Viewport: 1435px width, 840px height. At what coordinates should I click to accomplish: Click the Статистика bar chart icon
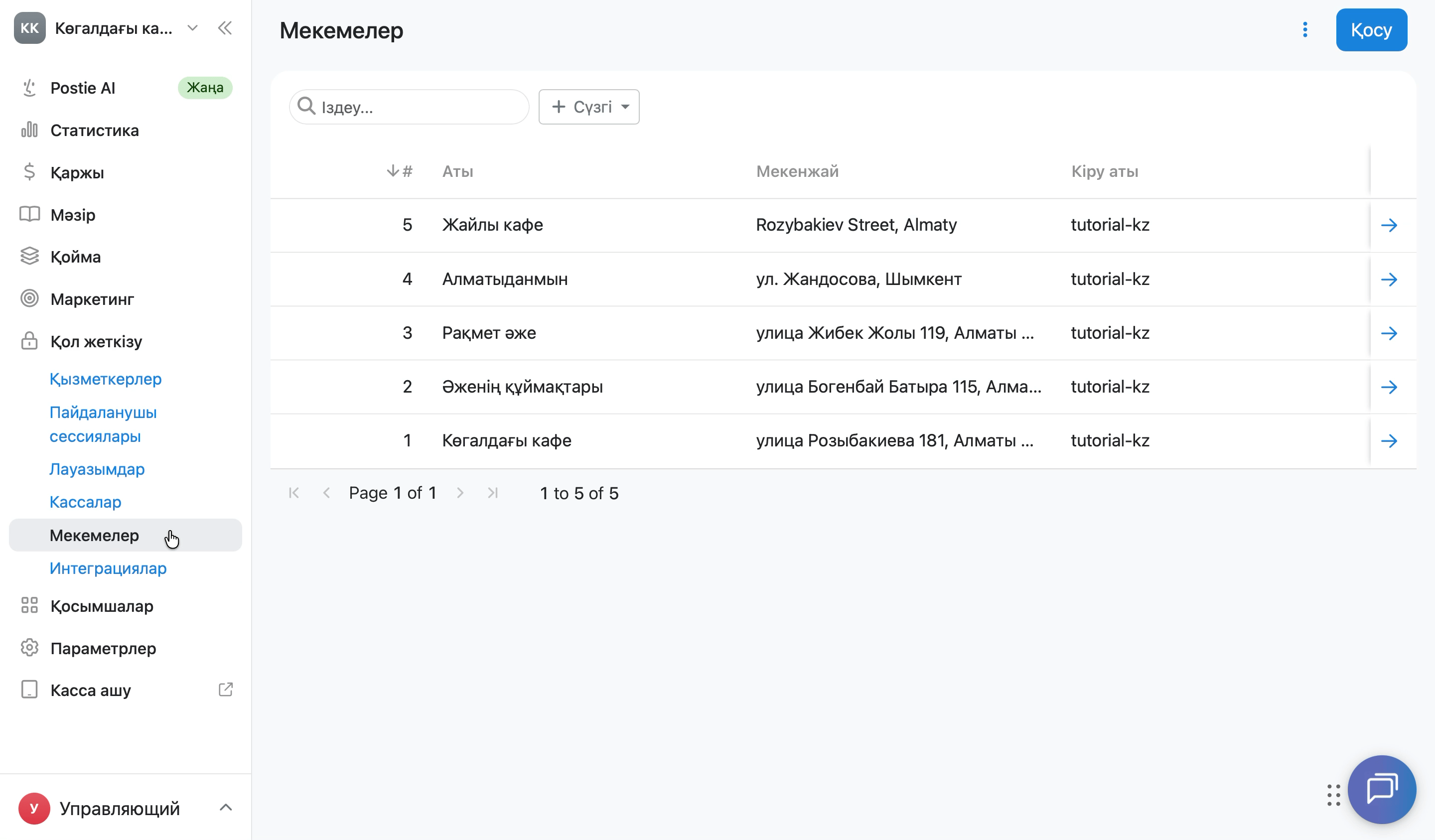29,130
